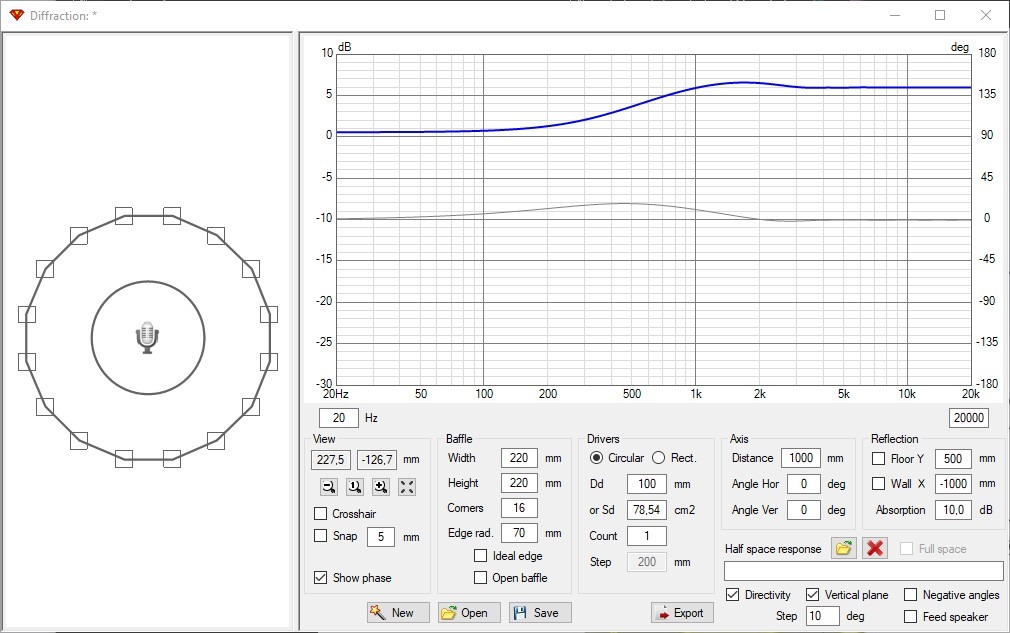Uncheck Show phase
Viewport: 1010px width, 633px height.
(x=320, y=578)
